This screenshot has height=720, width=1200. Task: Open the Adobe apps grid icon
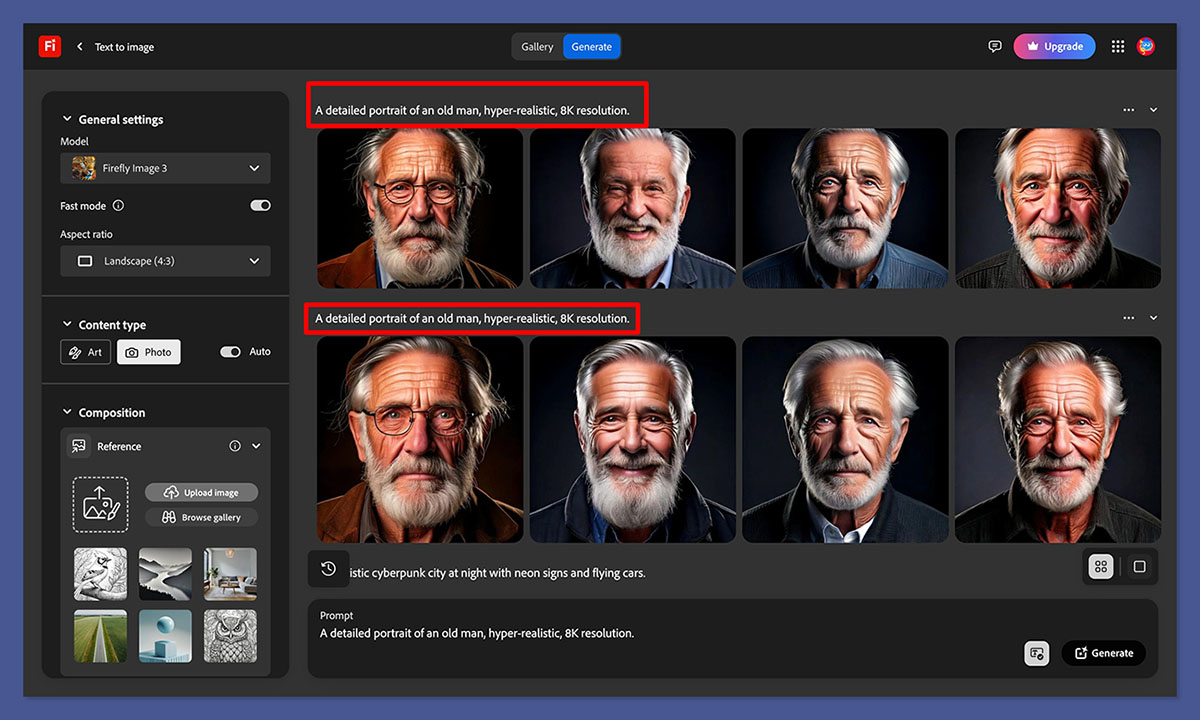pyautogui.click(x=1118, y=46)
